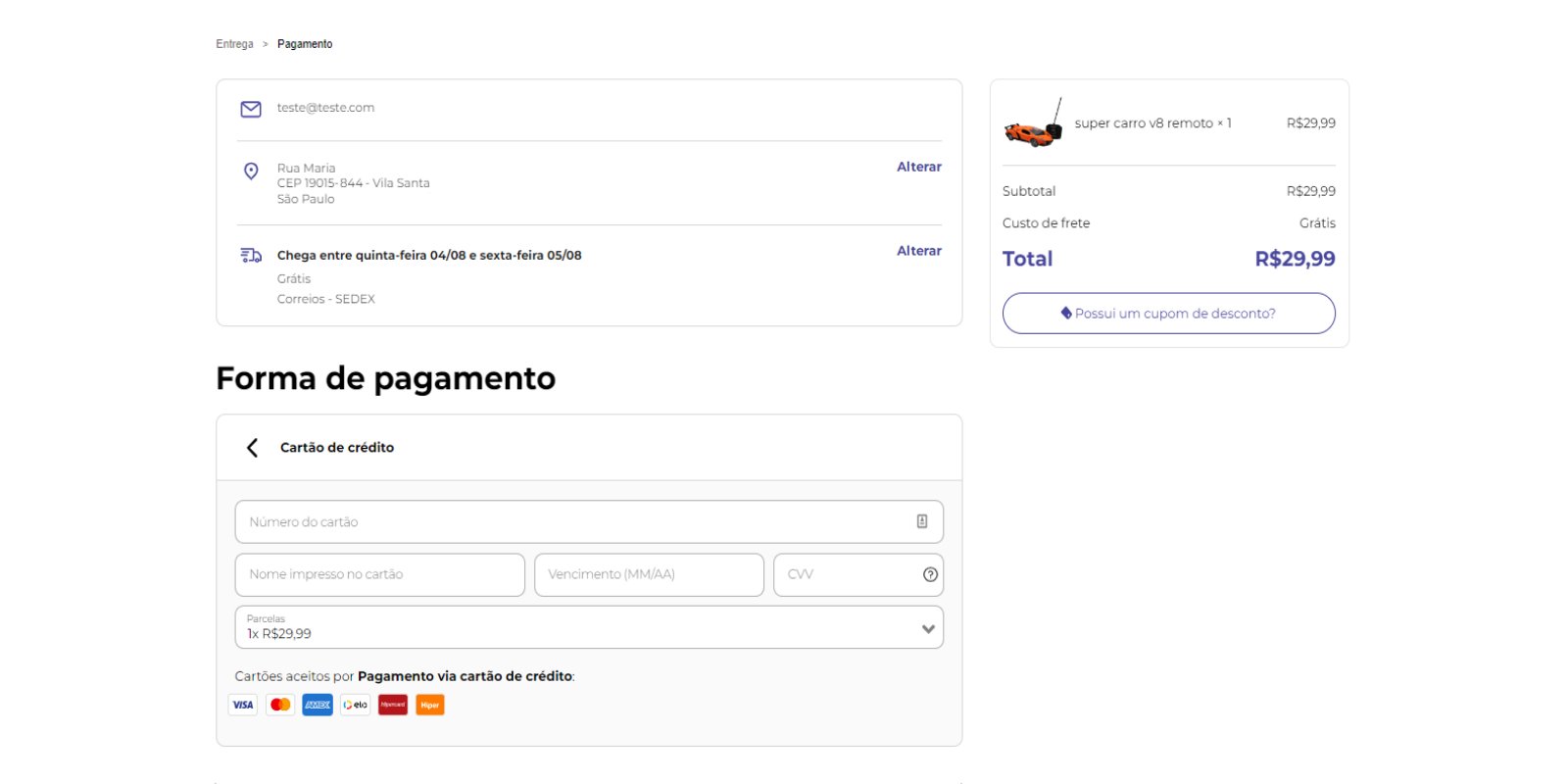The image size is (1568, 784).
Task: Focus the Vencimento (MM/AA) field
Action: 649,575
